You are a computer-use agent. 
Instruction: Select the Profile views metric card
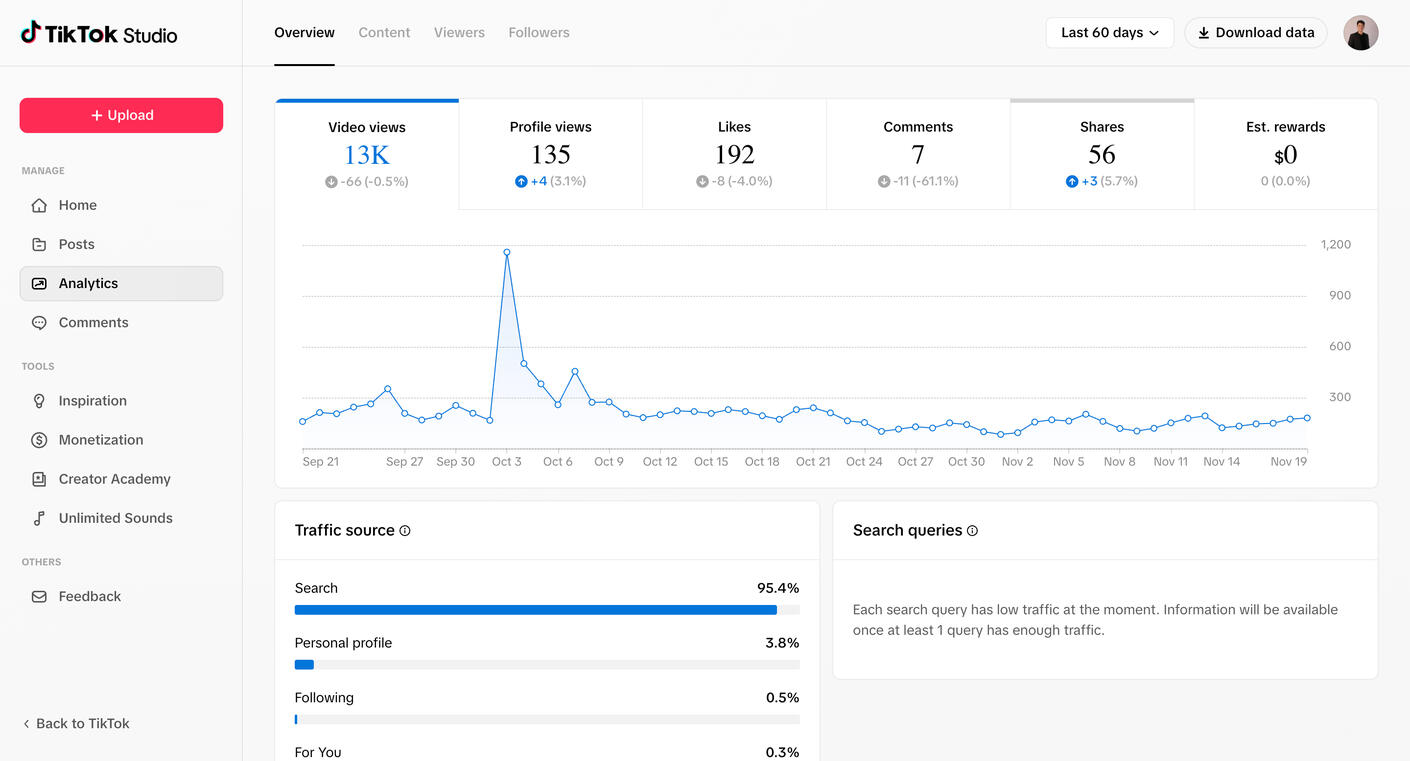click(550, 154)
